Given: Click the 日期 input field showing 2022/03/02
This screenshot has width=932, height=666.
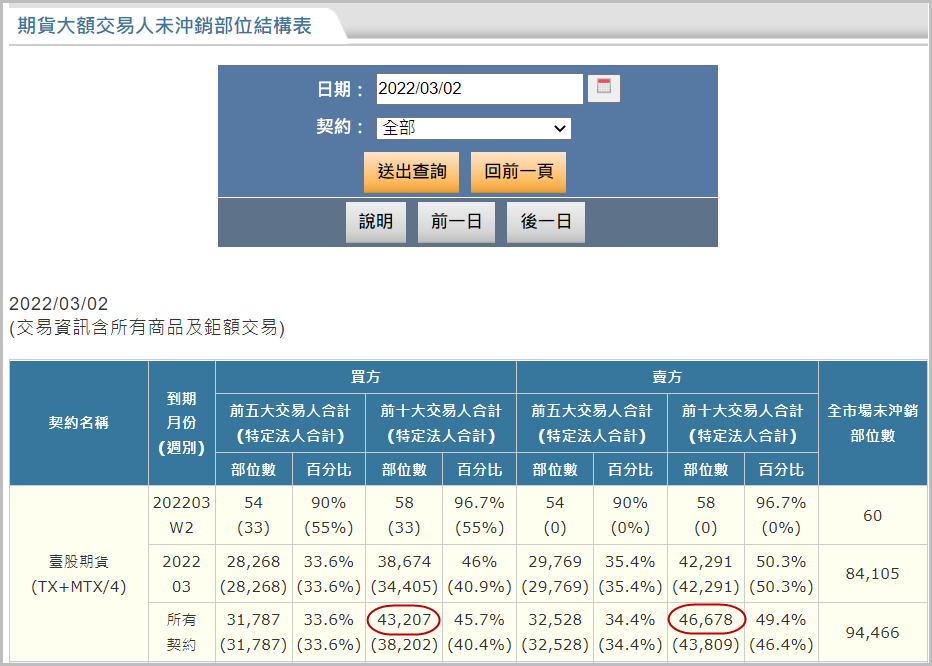Looking at the screenshot, I should click(478, 89).
